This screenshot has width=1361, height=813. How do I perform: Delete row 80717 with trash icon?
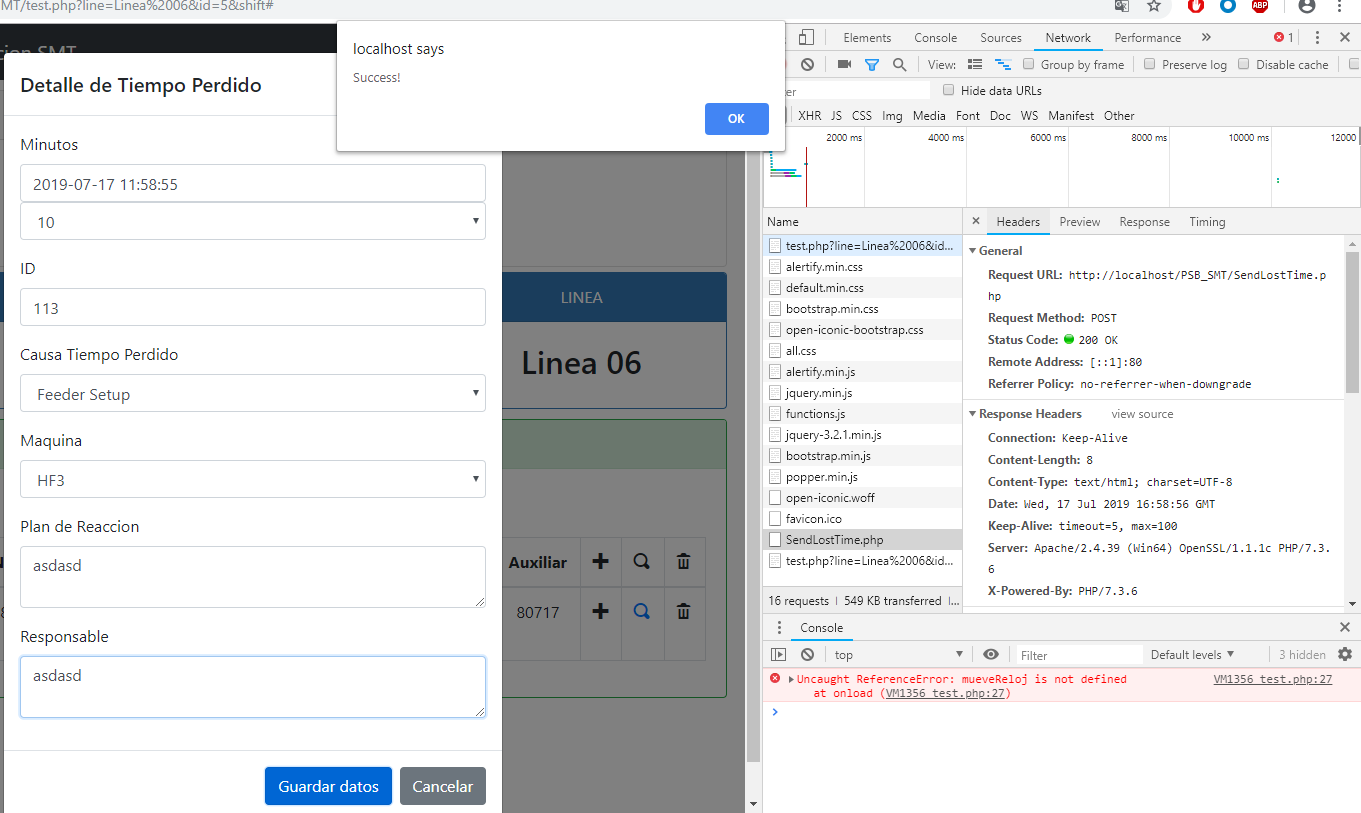pyautogui.click(x=684, y=610)
